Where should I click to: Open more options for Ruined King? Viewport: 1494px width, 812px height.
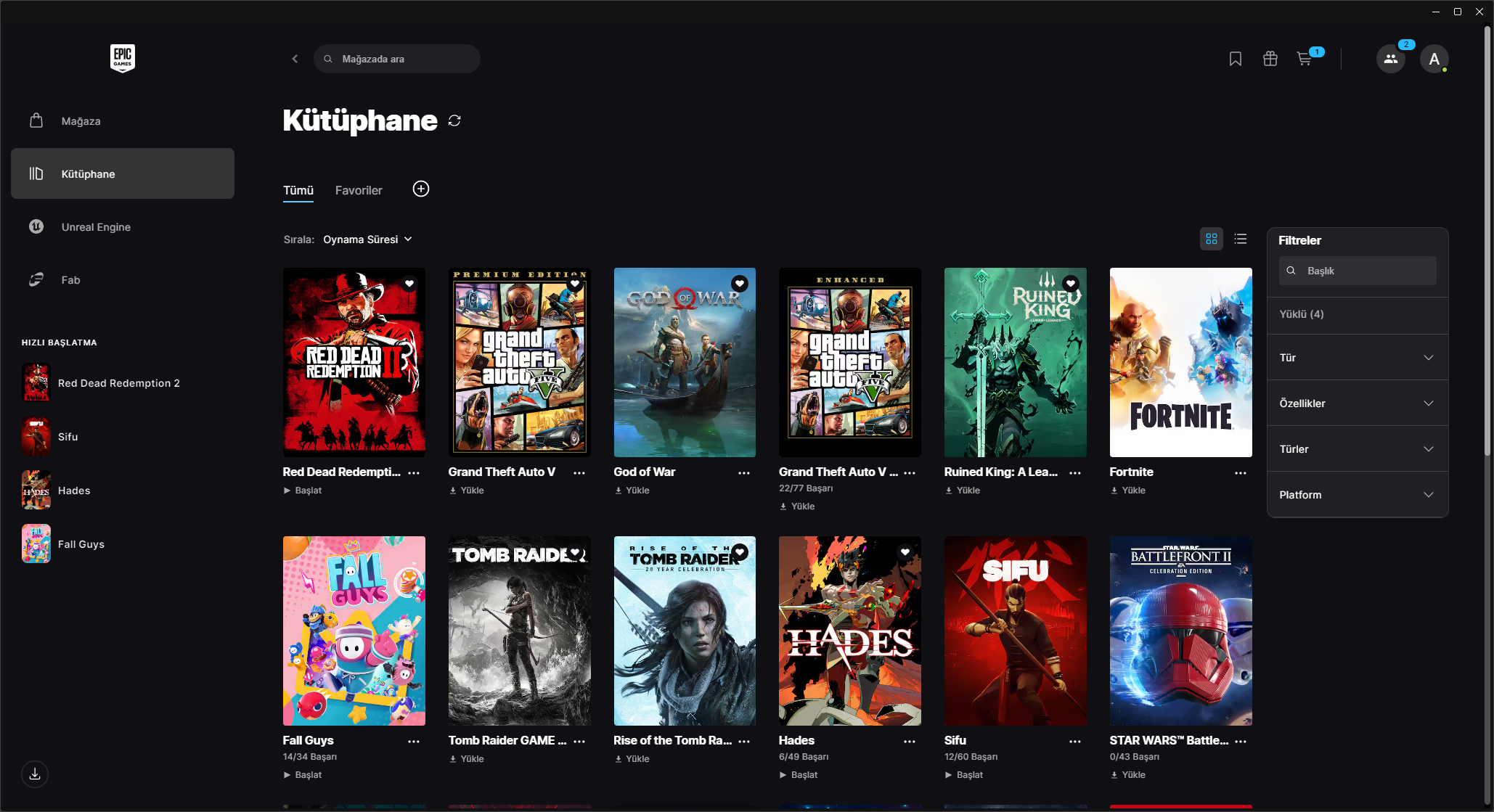[1075, 472]
